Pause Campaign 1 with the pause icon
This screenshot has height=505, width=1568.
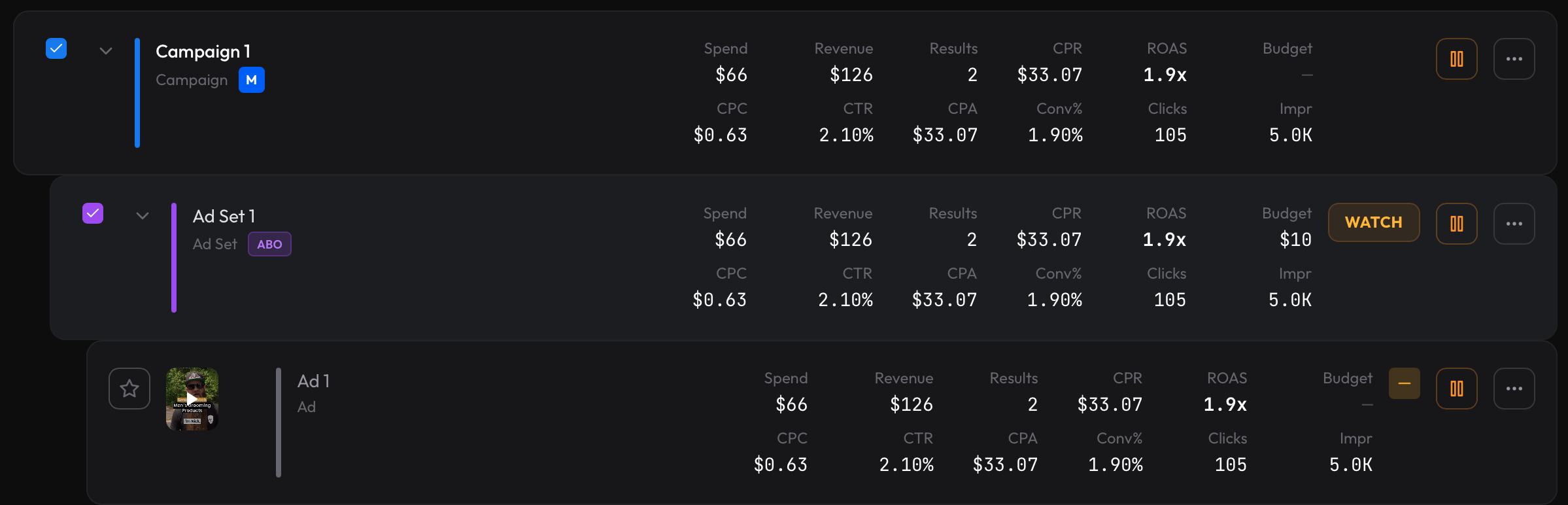(x=1456, y=59)
